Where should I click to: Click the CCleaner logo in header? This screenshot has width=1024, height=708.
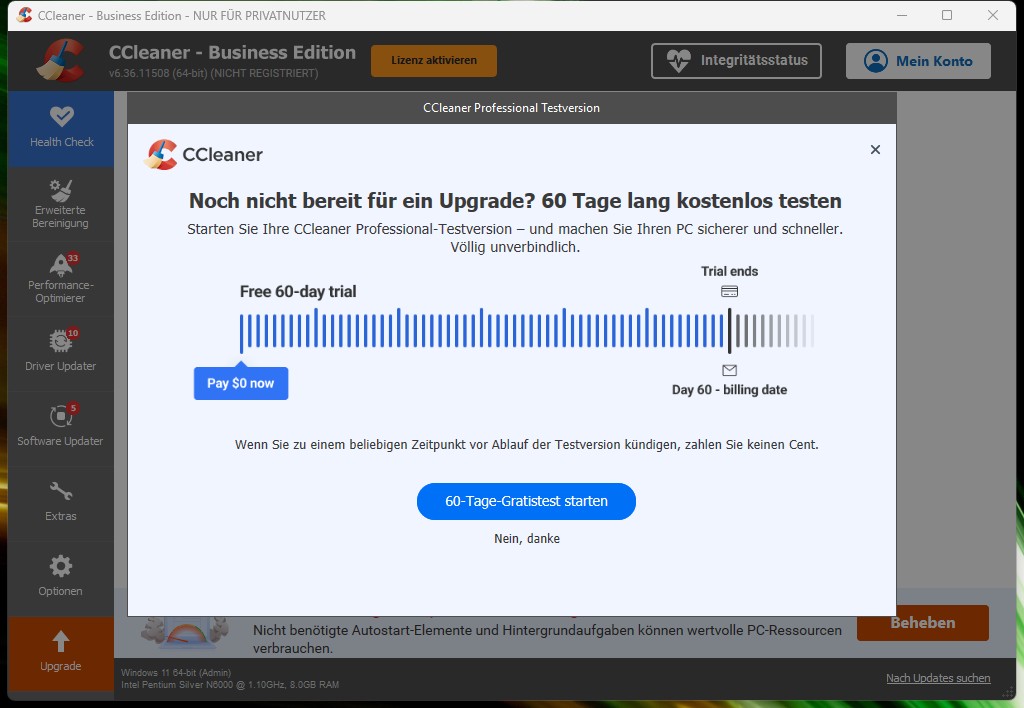pos(60,60)
